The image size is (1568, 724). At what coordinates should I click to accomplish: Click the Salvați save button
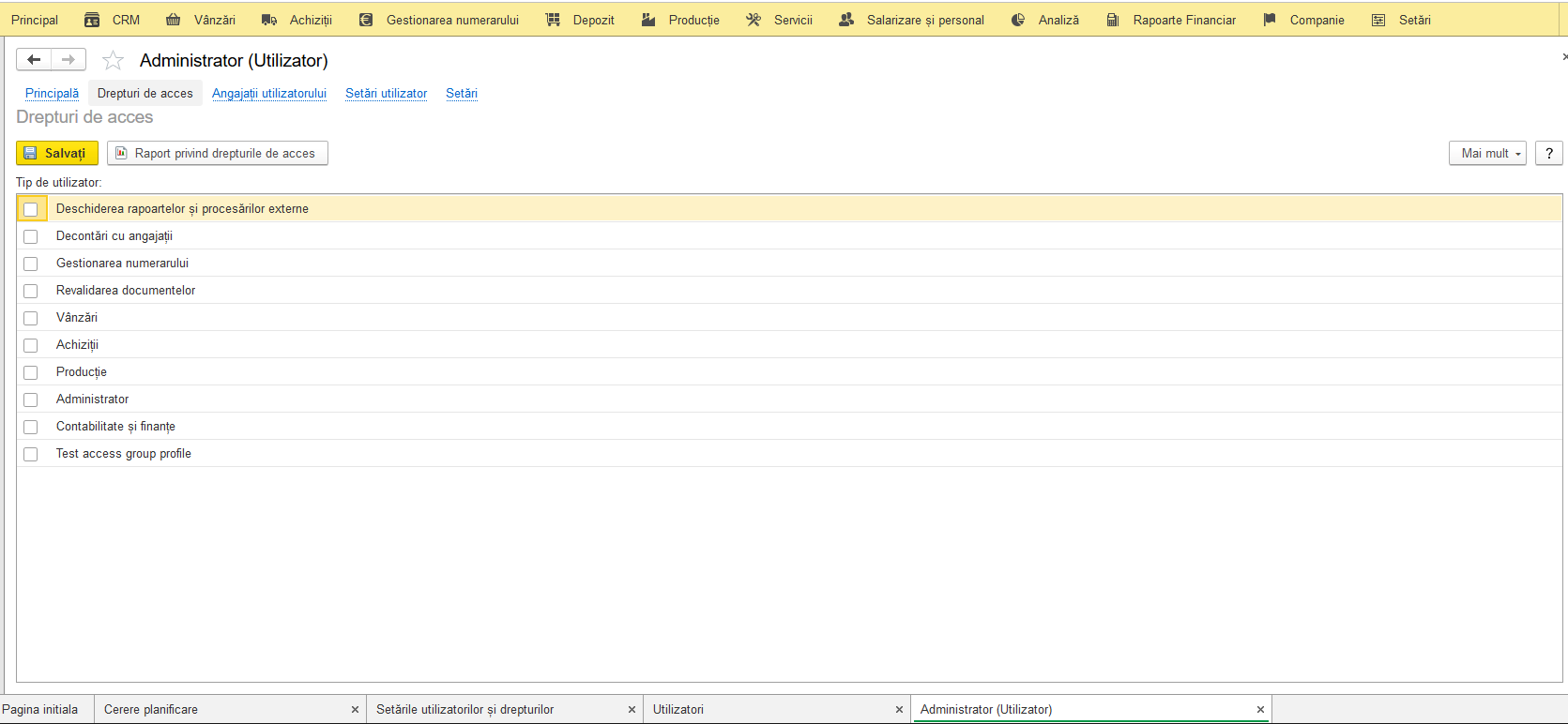click(x=57, y=153)
